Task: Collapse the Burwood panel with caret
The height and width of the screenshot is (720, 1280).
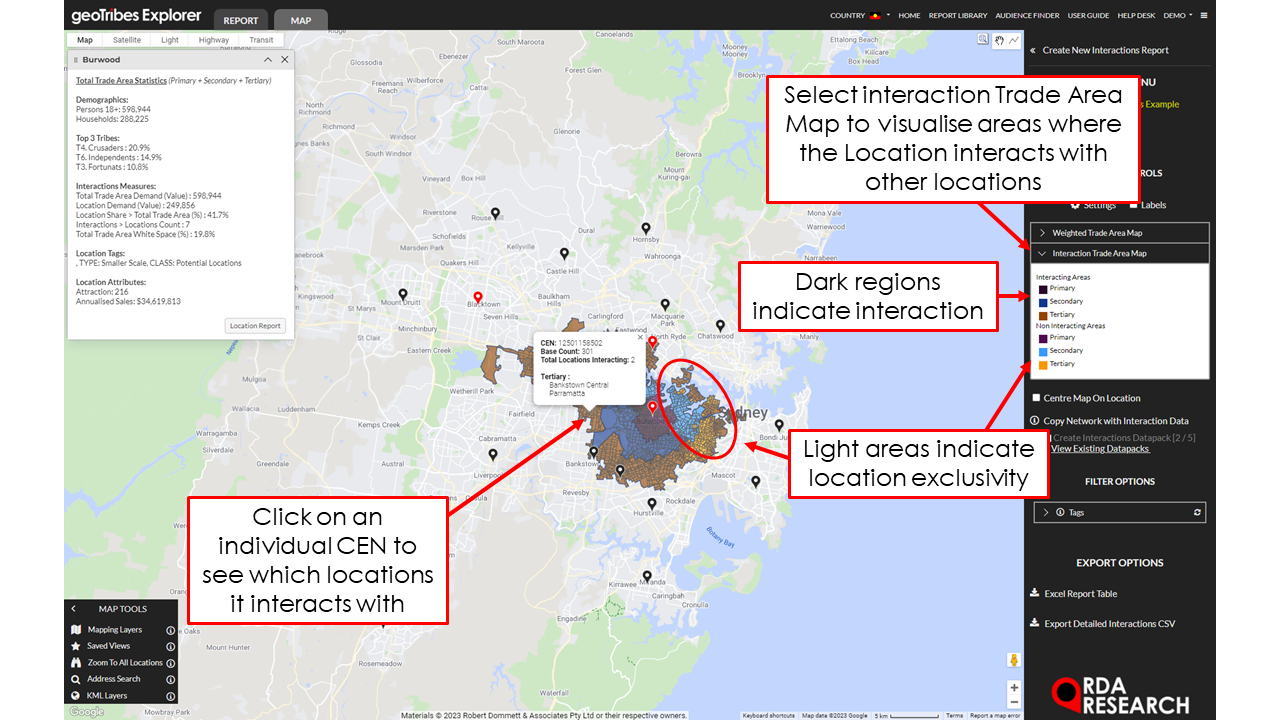Action: tap(268, 60)
